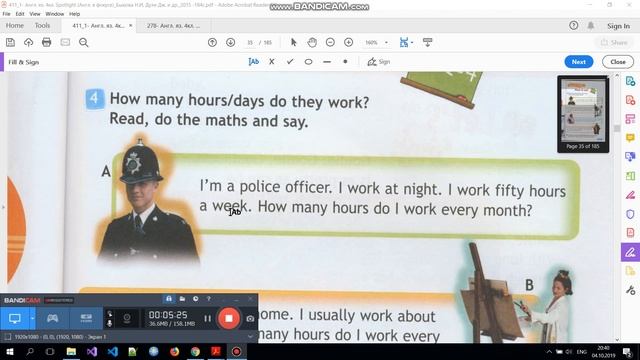Open the Help question mark icon

click(573, 25)
